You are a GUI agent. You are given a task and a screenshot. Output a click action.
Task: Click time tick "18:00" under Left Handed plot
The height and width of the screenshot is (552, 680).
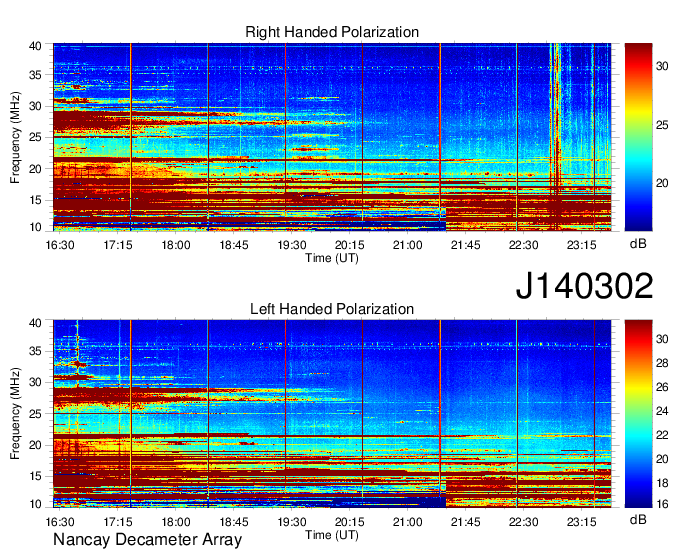tap(176, 522)
